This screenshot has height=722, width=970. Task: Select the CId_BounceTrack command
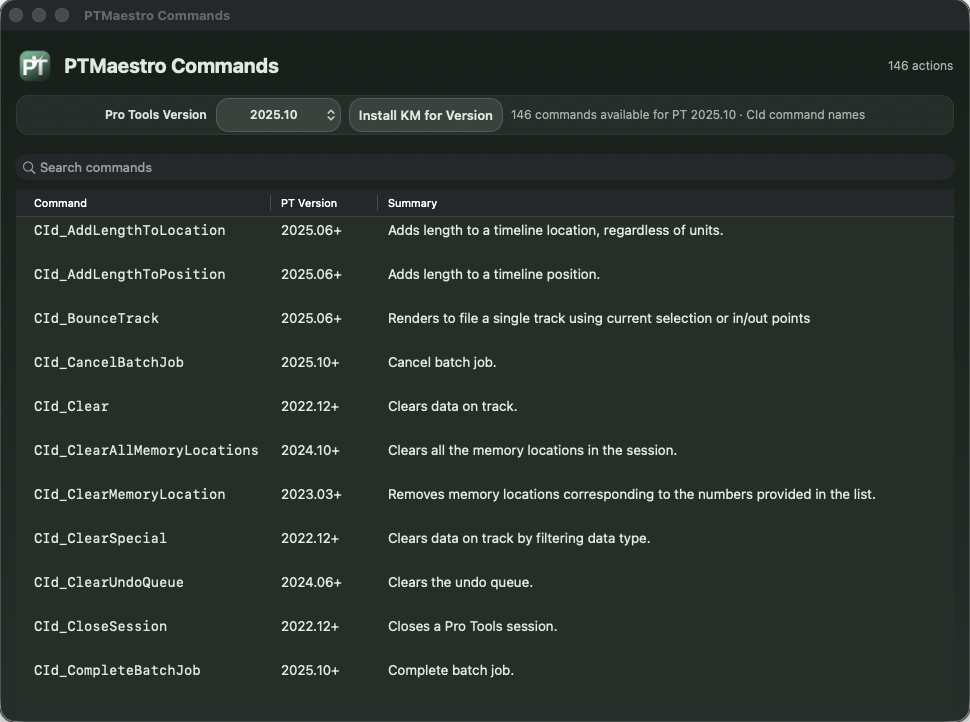coord(97,318)
